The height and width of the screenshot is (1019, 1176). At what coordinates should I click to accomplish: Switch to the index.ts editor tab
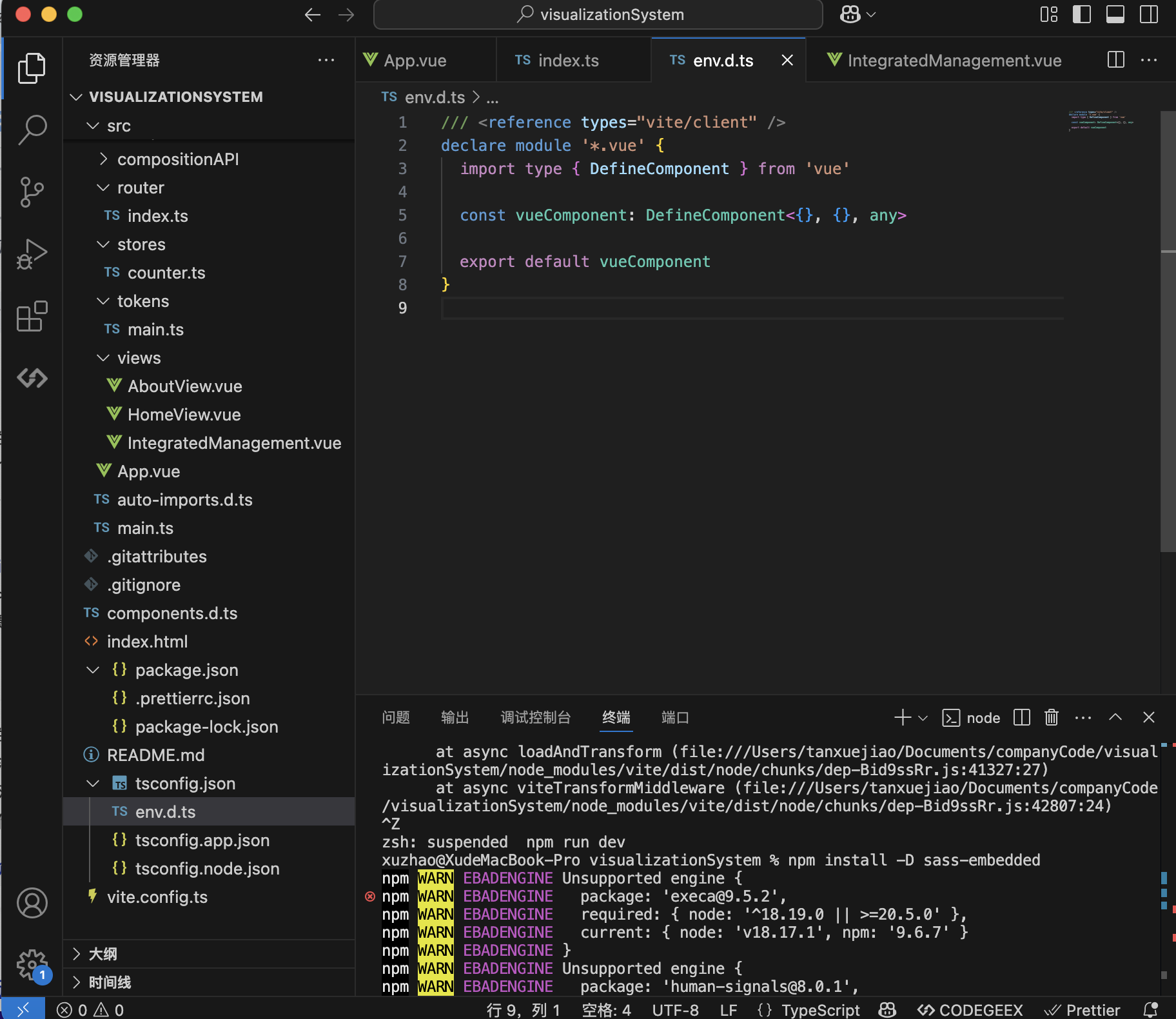pos(574,60)
